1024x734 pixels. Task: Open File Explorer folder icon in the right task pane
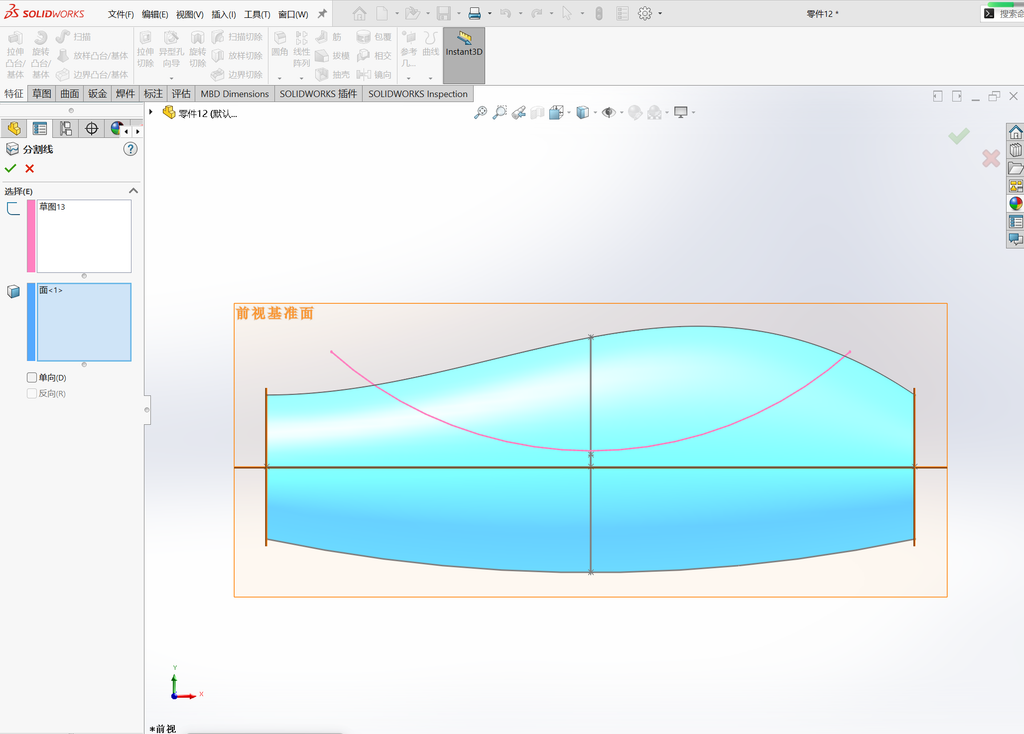tap(1016, 168)
